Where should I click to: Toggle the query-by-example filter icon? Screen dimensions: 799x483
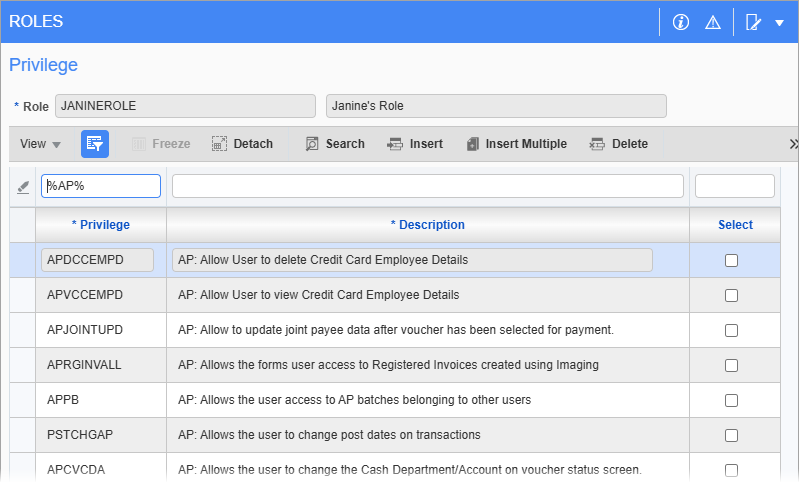tap(95, 144)
